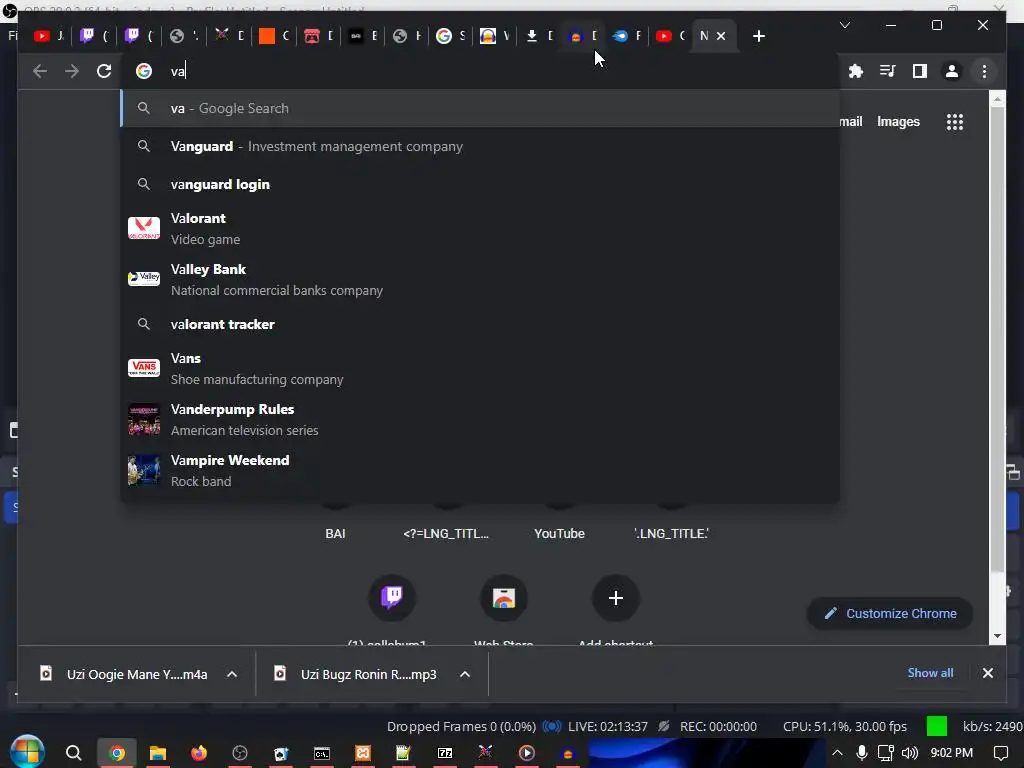Reload the current Chrome page
This screenshot has height=768, width=1024.
[x=104, y=71]
